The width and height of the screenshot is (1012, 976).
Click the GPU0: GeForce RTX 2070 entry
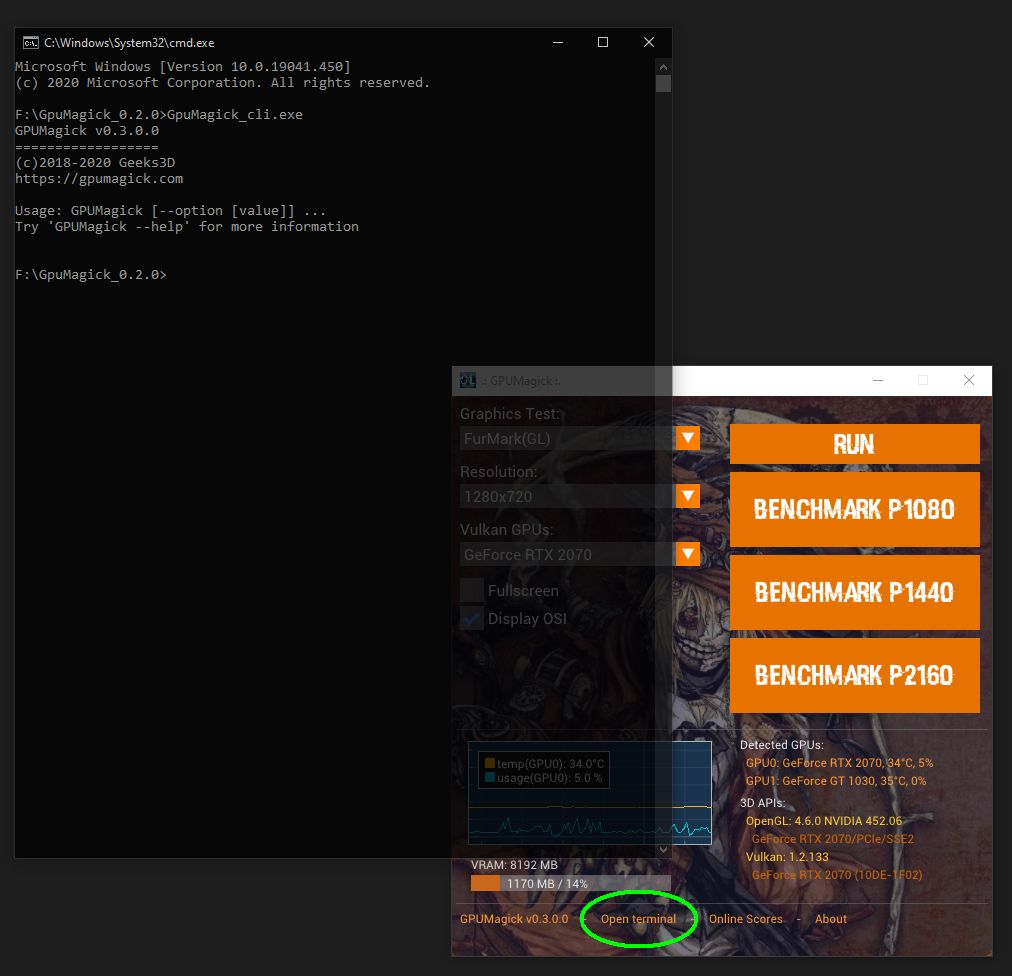840,762
